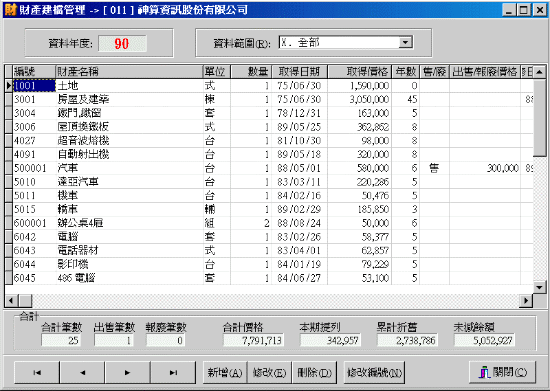Open the 資料範圍 dropdown arrow
Image resolution: width=550 pixels, height=391 pixels.
405,43
